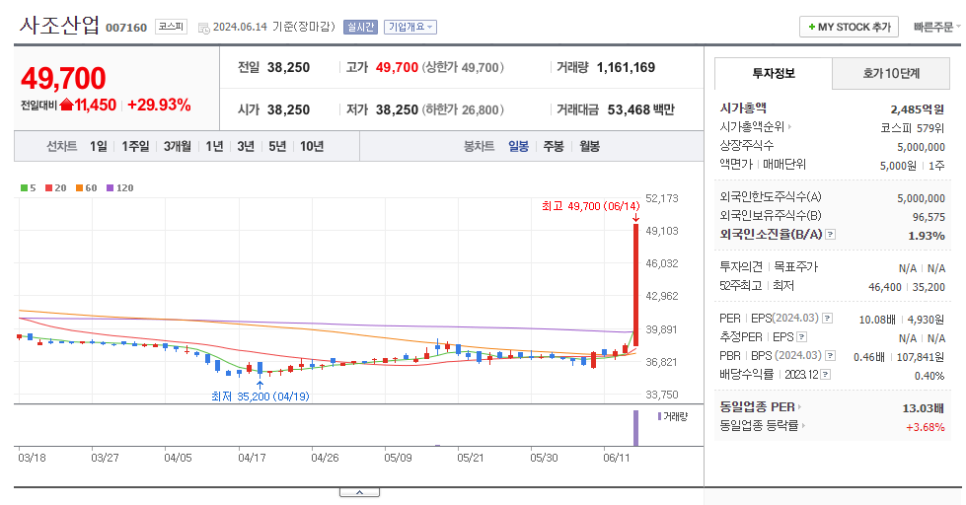The image size is (966, 505).
Task: Click current price 49,700 in red
Action: tap(63, 78)
